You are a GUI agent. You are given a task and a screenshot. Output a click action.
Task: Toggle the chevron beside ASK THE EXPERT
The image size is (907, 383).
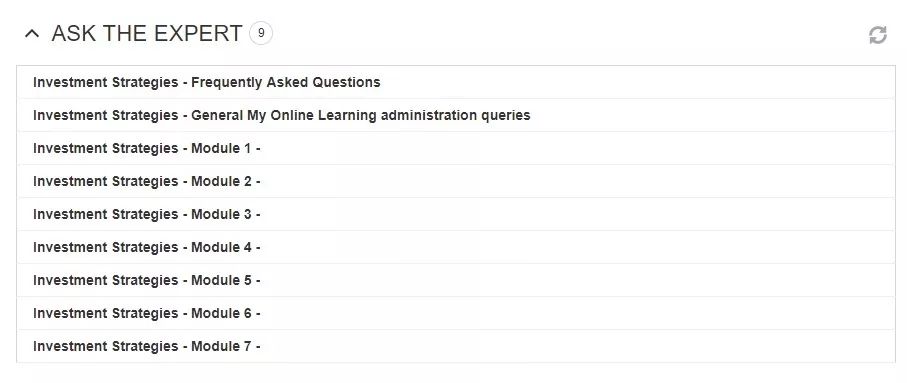coord(32,34)
